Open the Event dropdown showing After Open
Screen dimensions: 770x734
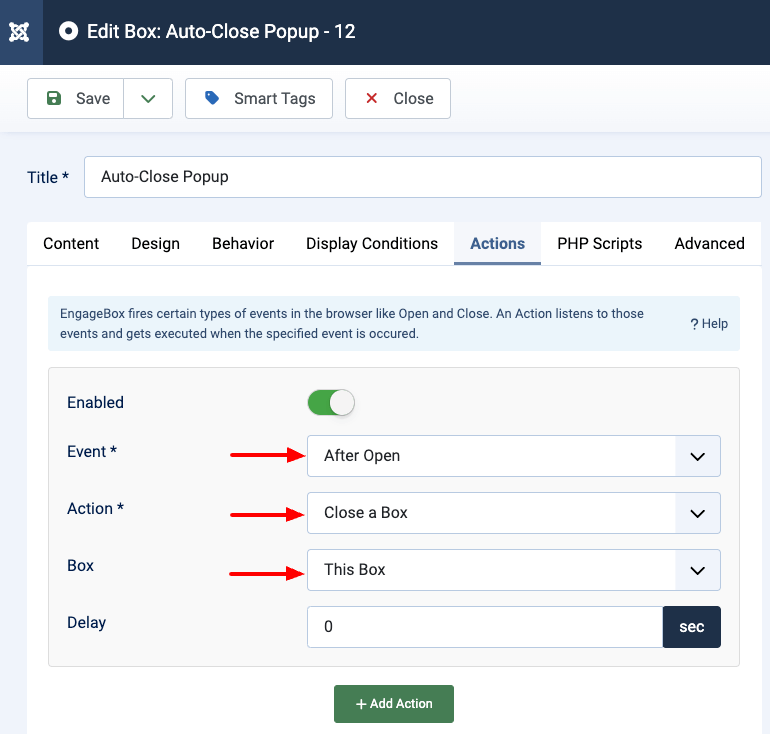[514, 456]
